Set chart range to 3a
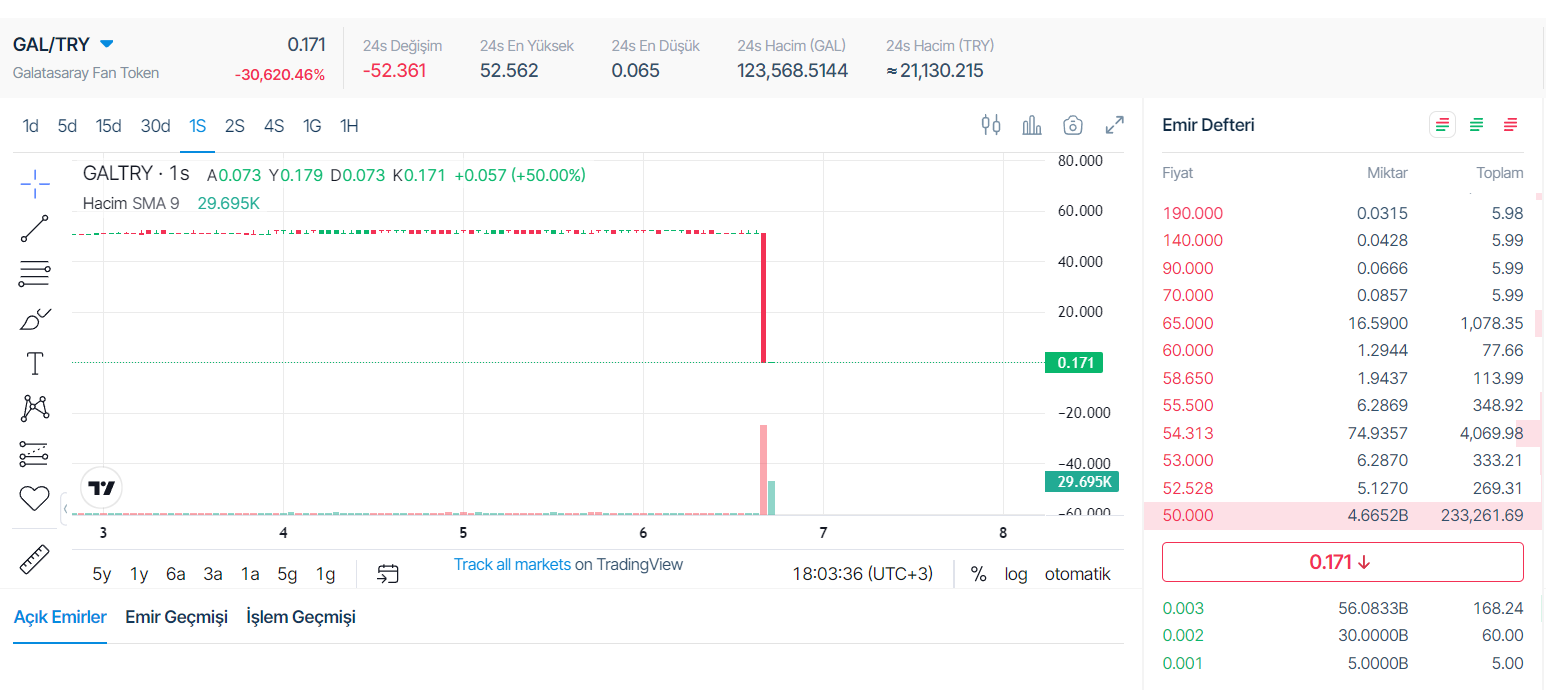This screenshot has height=690, width=1546. click(213, 574)
